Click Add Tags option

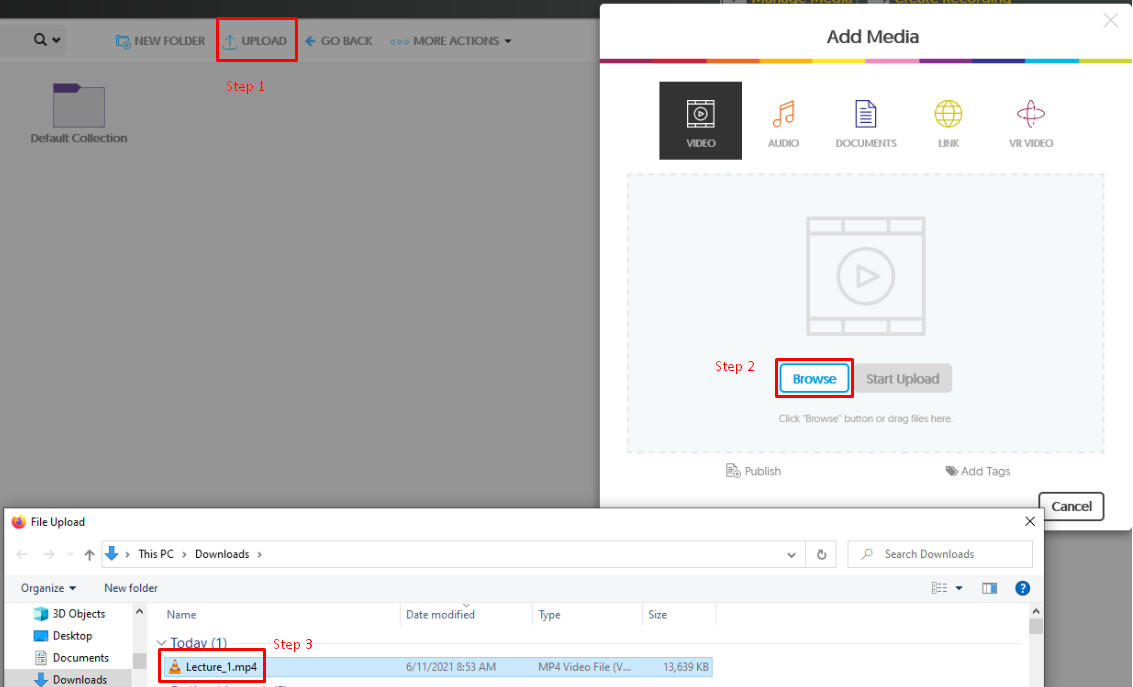pyautogui.click(x=978, y=471)
